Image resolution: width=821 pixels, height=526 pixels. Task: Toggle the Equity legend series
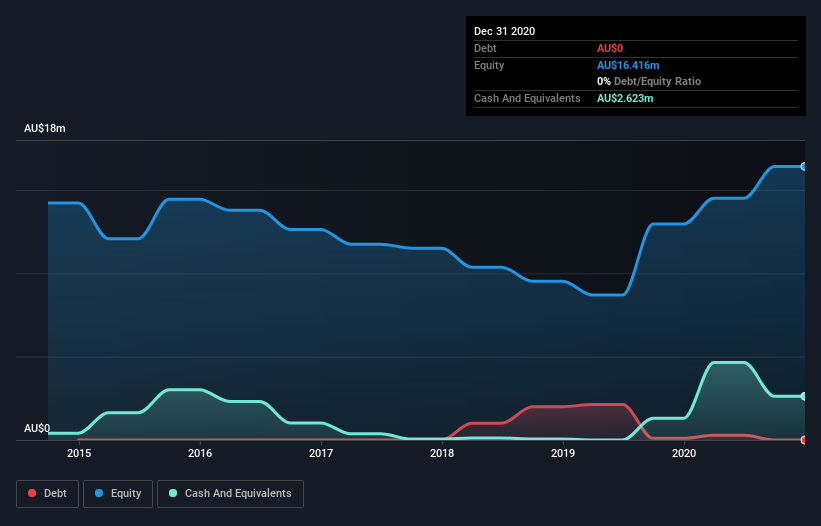pos(118,494)
